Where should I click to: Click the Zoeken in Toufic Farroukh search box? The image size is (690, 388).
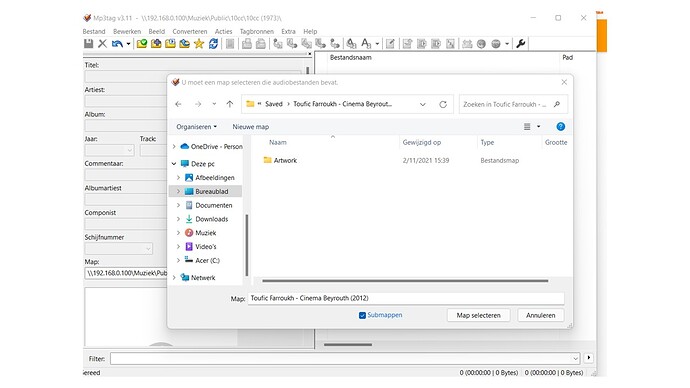click(x=513, y=104)
